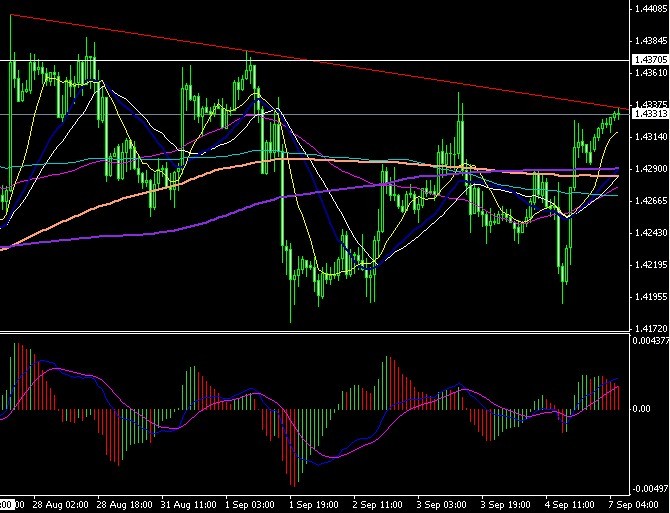670x513 pixels.
Task: Click the MACD 0.00 level label
Action: click(x=641, y=409)
